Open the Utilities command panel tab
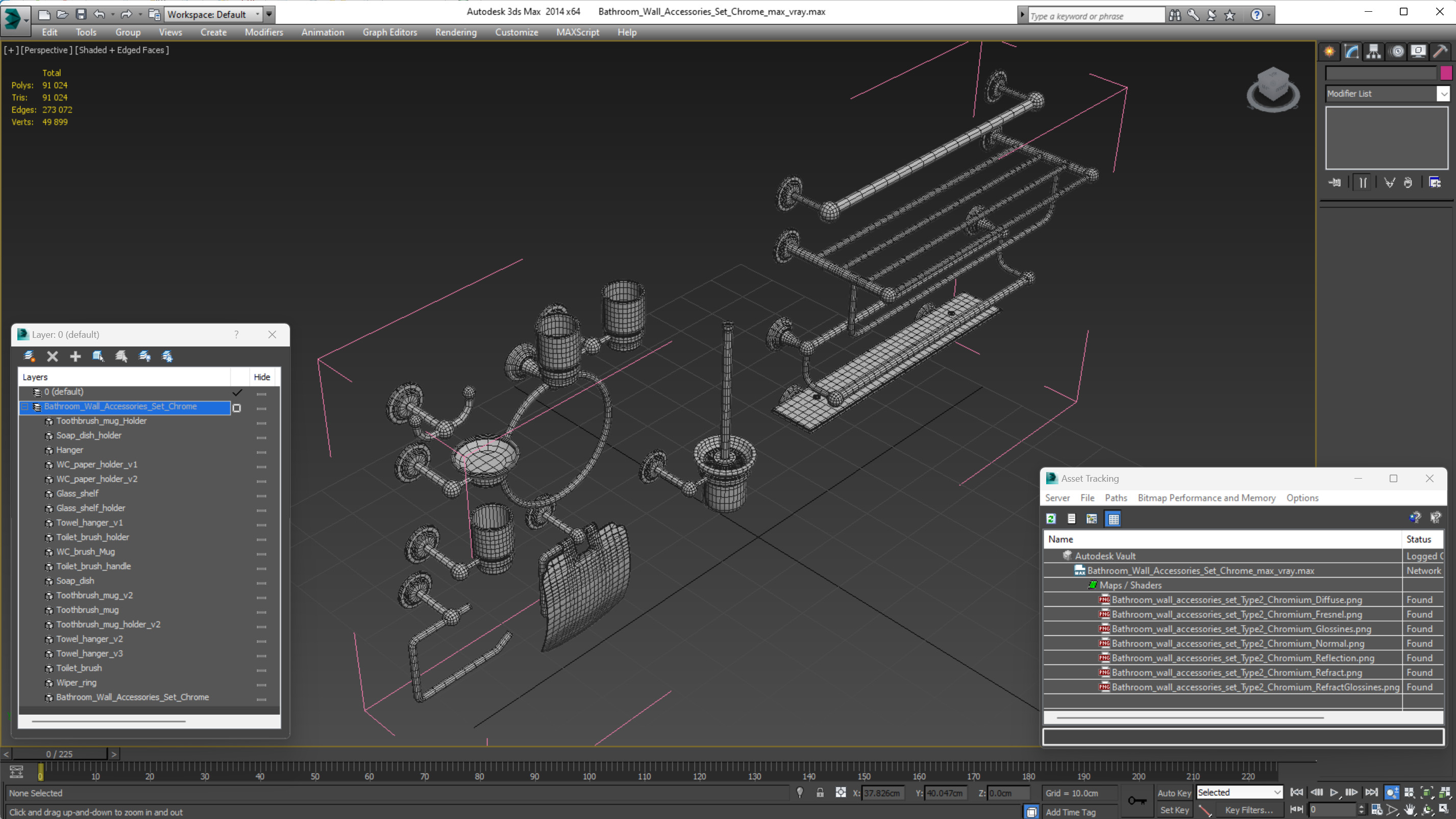The image size is (1456, 819). coord(1440,52)
